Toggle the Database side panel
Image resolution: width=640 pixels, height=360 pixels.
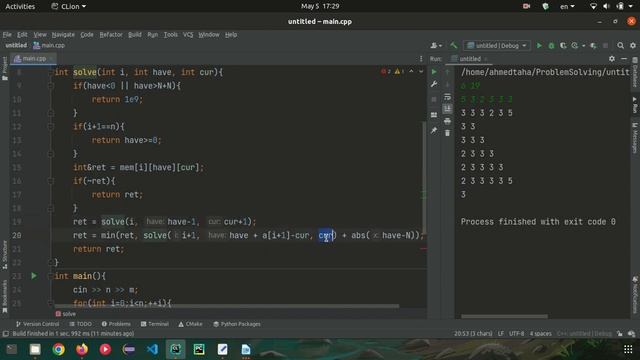[635, 72]
